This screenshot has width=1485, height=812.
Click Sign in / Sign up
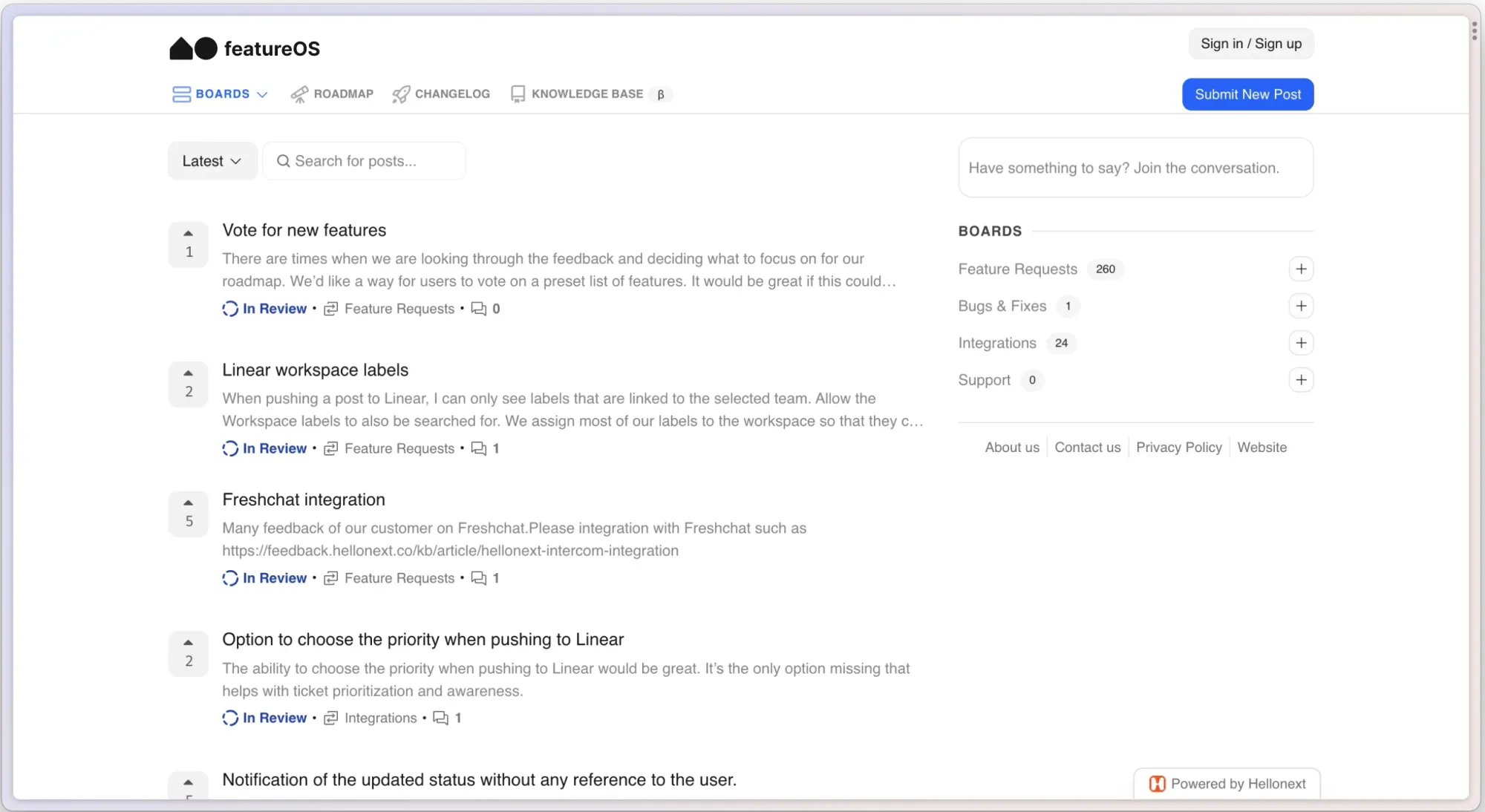1250,44
